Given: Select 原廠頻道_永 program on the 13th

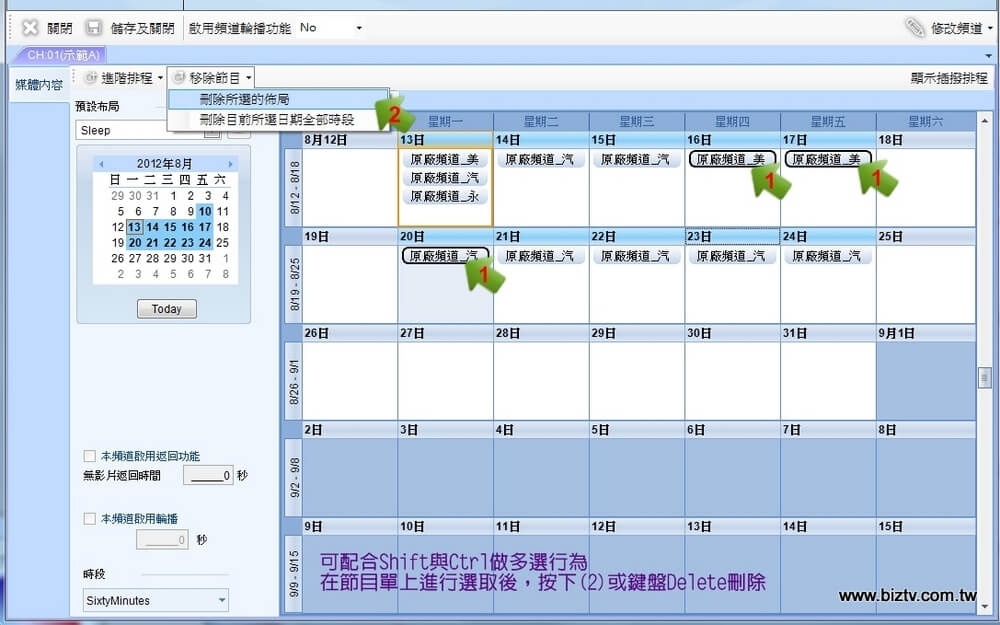Looking at the screenshot, I should [x=445, y=197].
